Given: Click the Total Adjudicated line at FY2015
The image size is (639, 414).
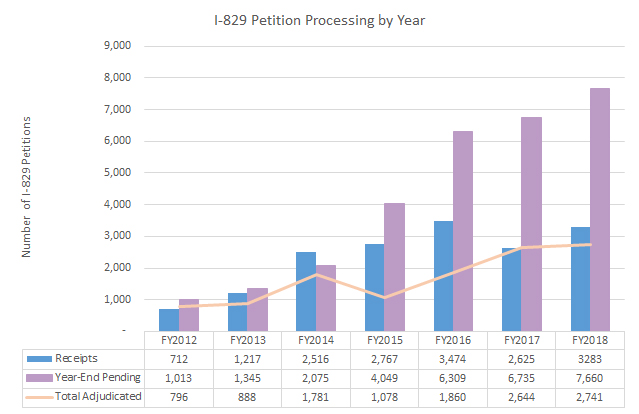Looking at the screenshot, I should (x=382, y=297).
